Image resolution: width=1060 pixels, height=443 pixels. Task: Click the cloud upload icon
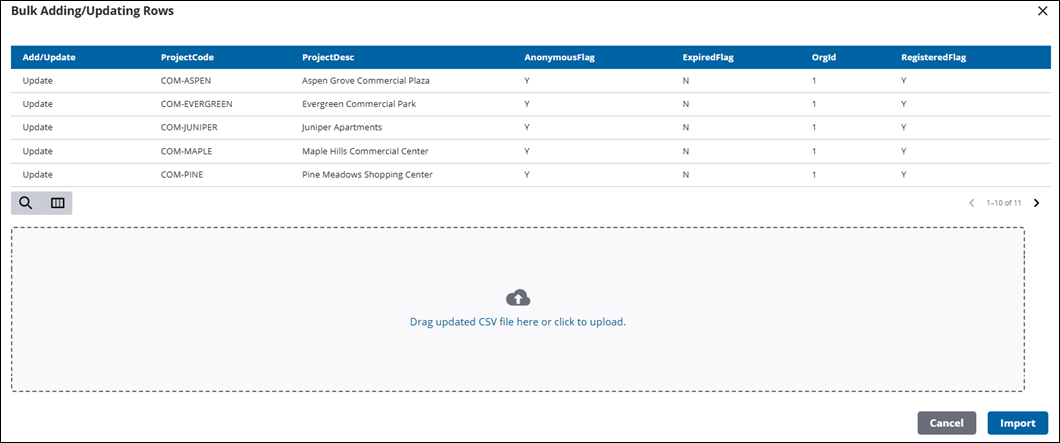(x=518, y=298)
